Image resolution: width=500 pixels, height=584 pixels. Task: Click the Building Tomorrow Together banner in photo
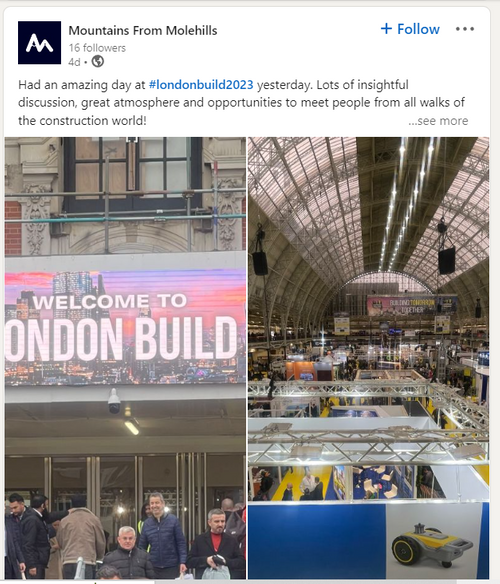(x=412, y=305)
